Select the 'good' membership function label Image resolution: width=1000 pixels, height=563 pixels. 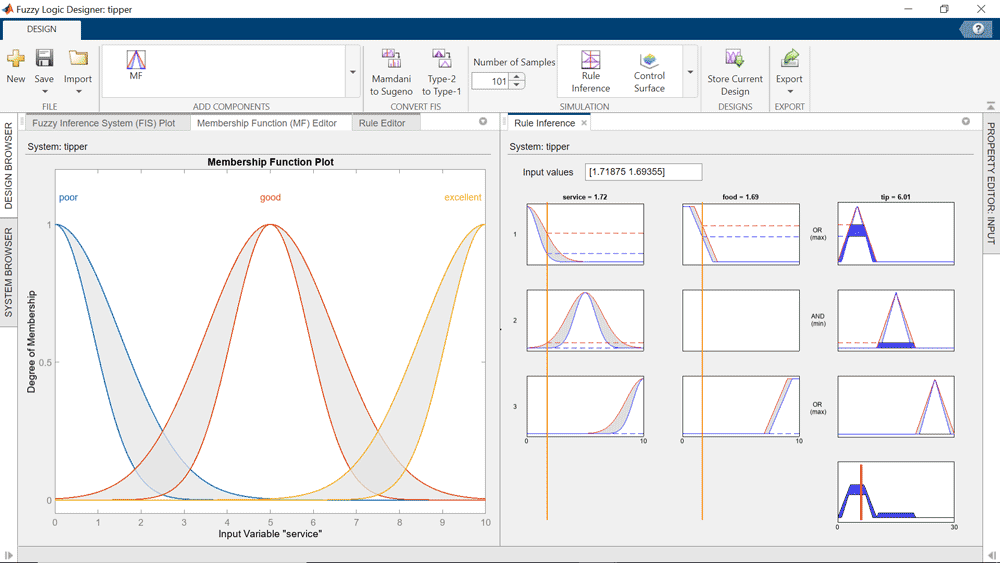click(270, 197)
